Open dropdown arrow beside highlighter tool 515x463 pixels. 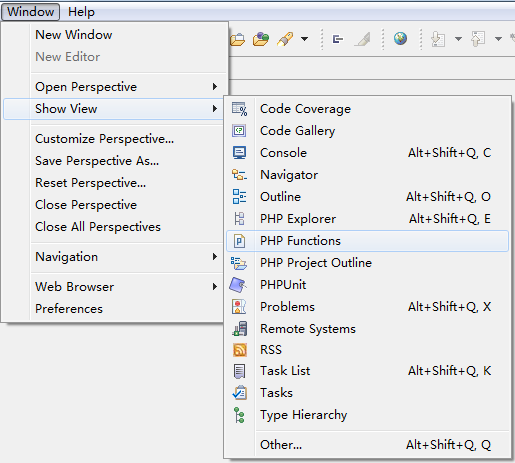pyautogui.click(x=304, y=39)
